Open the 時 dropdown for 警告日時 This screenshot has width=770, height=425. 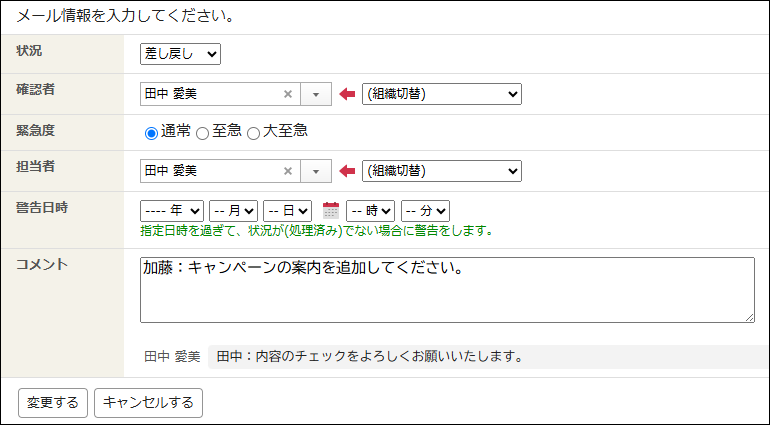[370, 211]
